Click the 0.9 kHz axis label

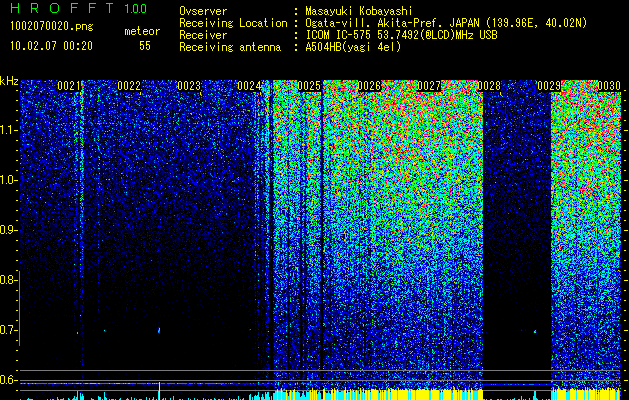pos(8,230)
